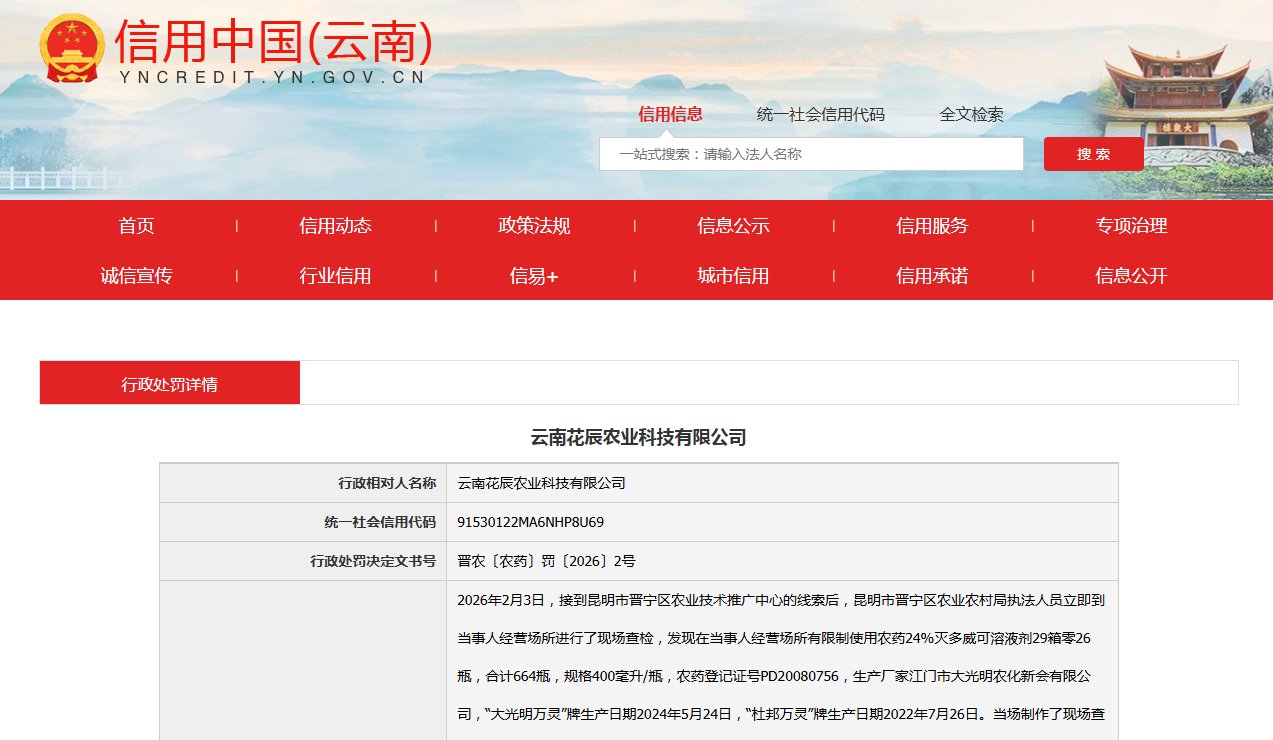Select document number 晋农〔农药〕罚〔2026〕2号
Image resolution: width=1273 pixels, height=740 pixels.
546,561
